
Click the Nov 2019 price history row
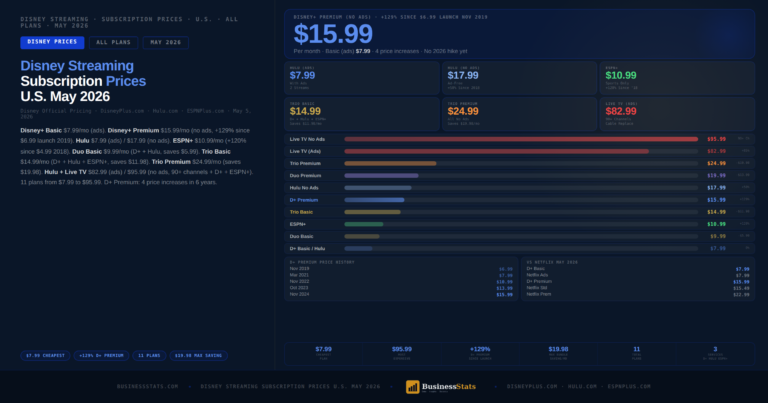[x=401, y=269]
